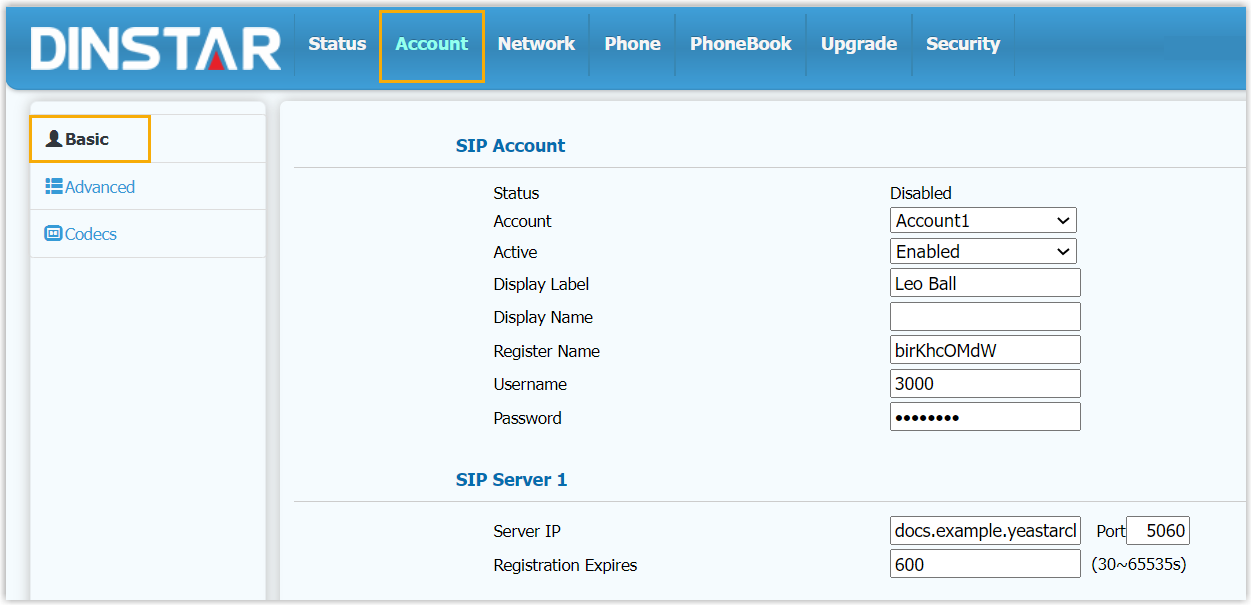Open the Upgrade tab

coord(858,44)
